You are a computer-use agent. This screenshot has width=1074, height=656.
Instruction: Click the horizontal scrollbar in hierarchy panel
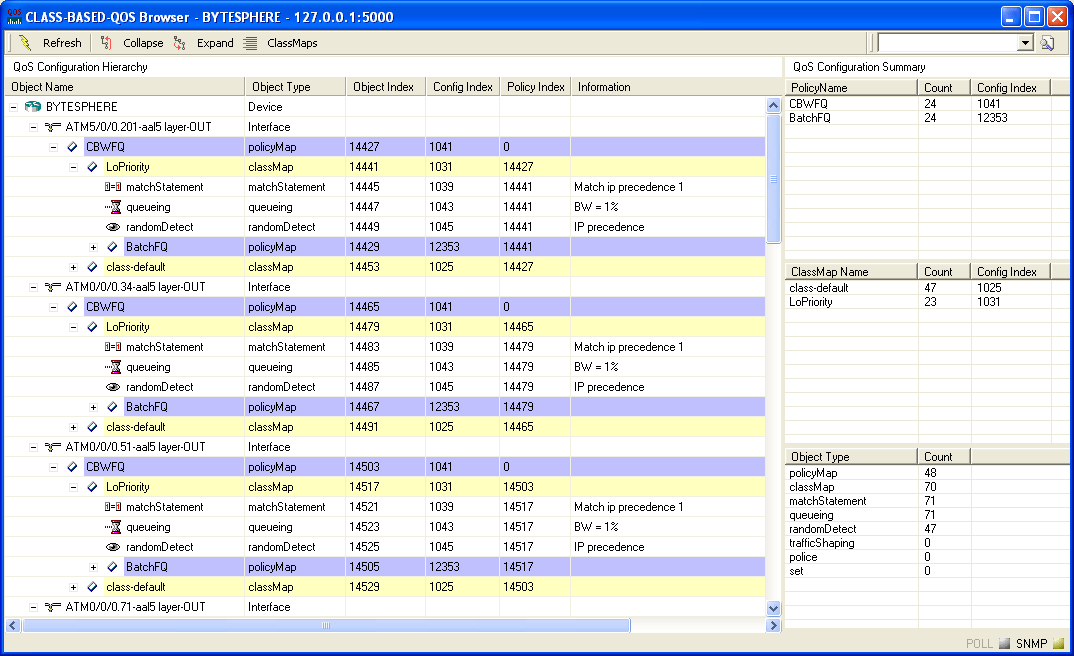tap(325, 625)
